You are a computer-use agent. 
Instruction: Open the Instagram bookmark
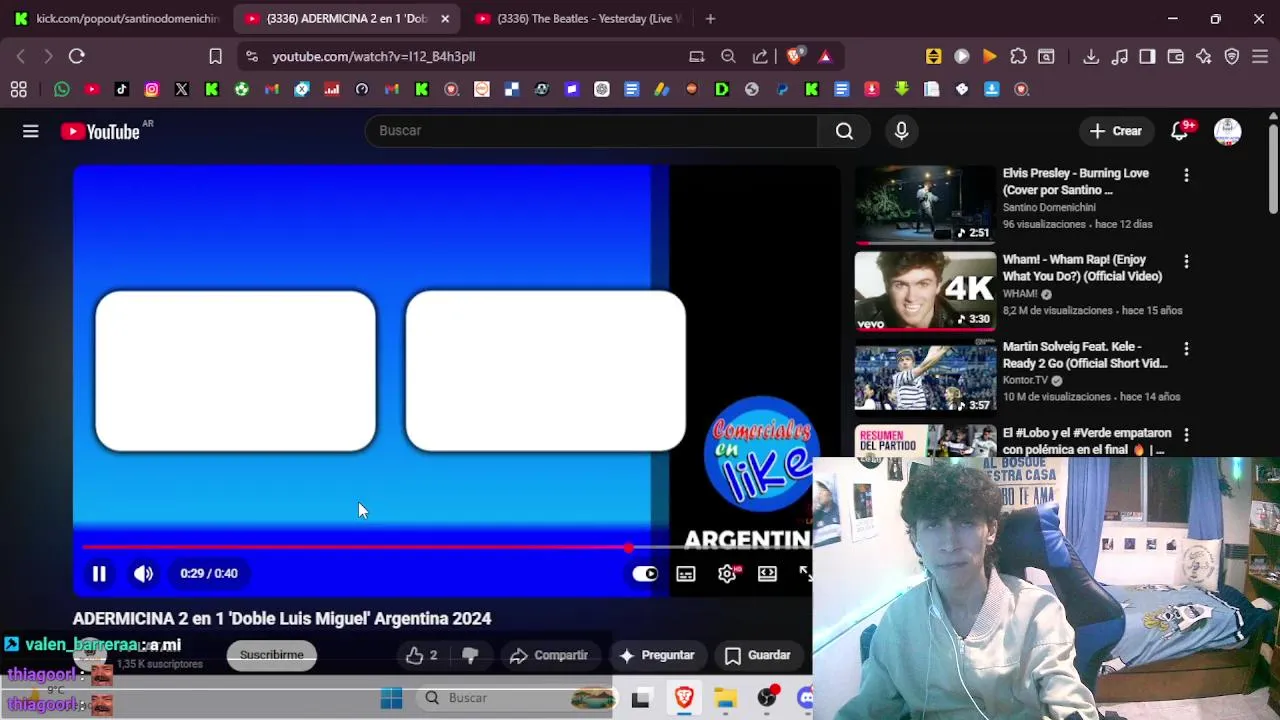tap(152, 89)
